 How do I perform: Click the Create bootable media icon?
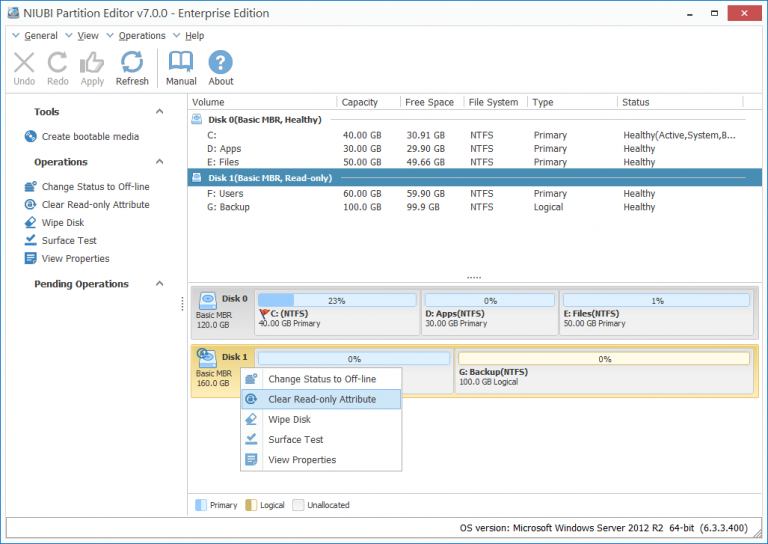pyautogui.click(x=30, y=136)
